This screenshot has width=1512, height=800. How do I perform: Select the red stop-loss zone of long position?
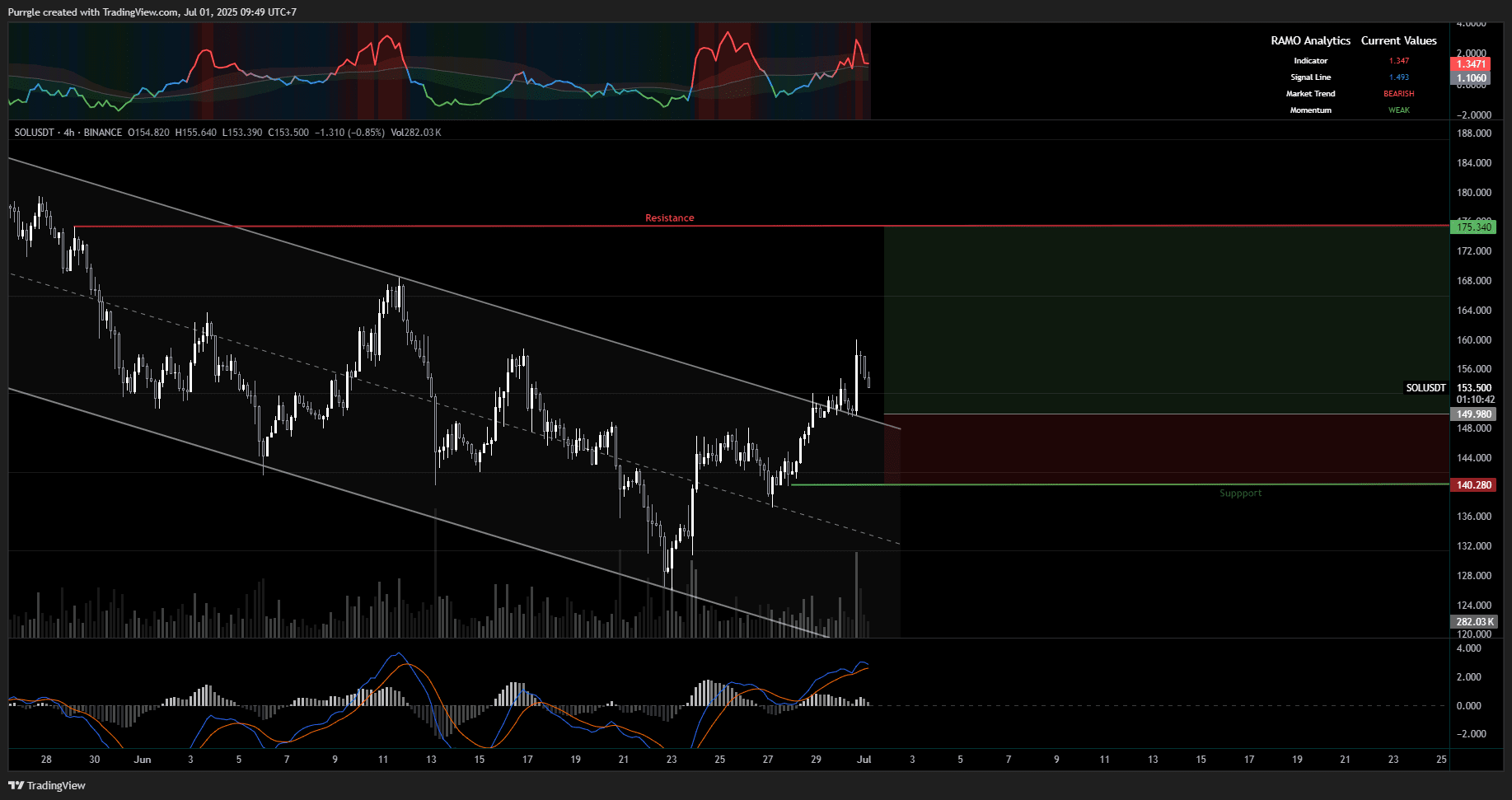coord(1166,450)
